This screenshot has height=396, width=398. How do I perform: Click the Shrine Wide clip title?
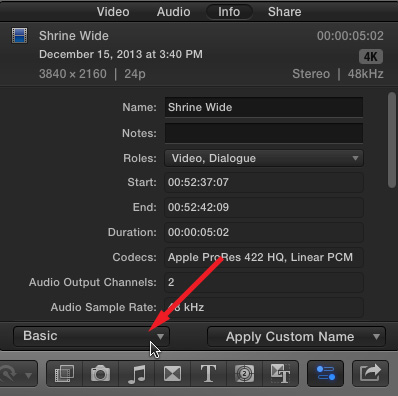[x=74, y=36]
